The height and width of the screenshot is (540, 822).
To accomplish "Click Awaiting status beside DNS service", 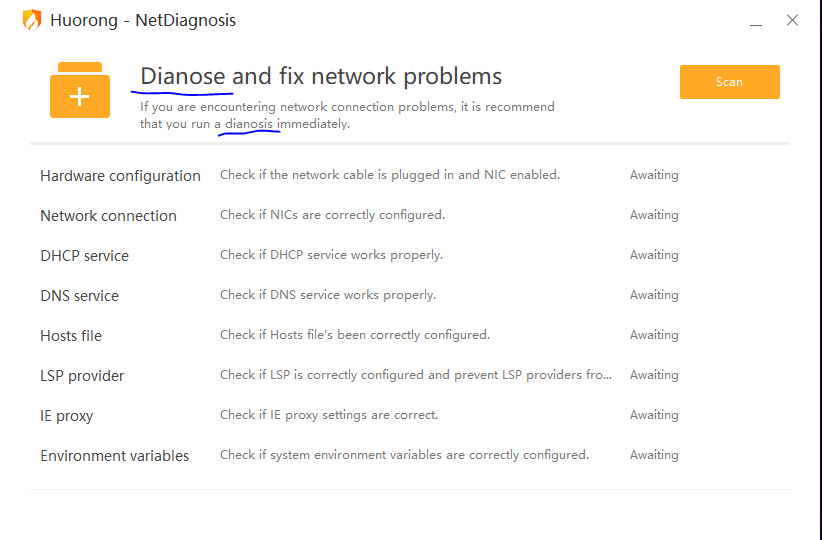I will click(x=654, y=295).
